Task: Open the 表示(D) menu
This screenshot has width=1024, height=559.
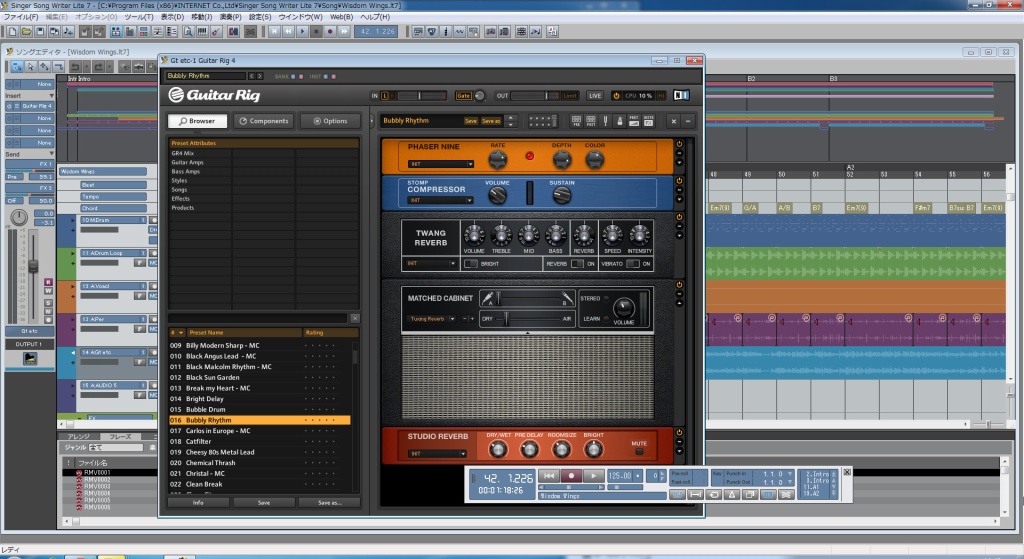Action: (x=172, y=17)
